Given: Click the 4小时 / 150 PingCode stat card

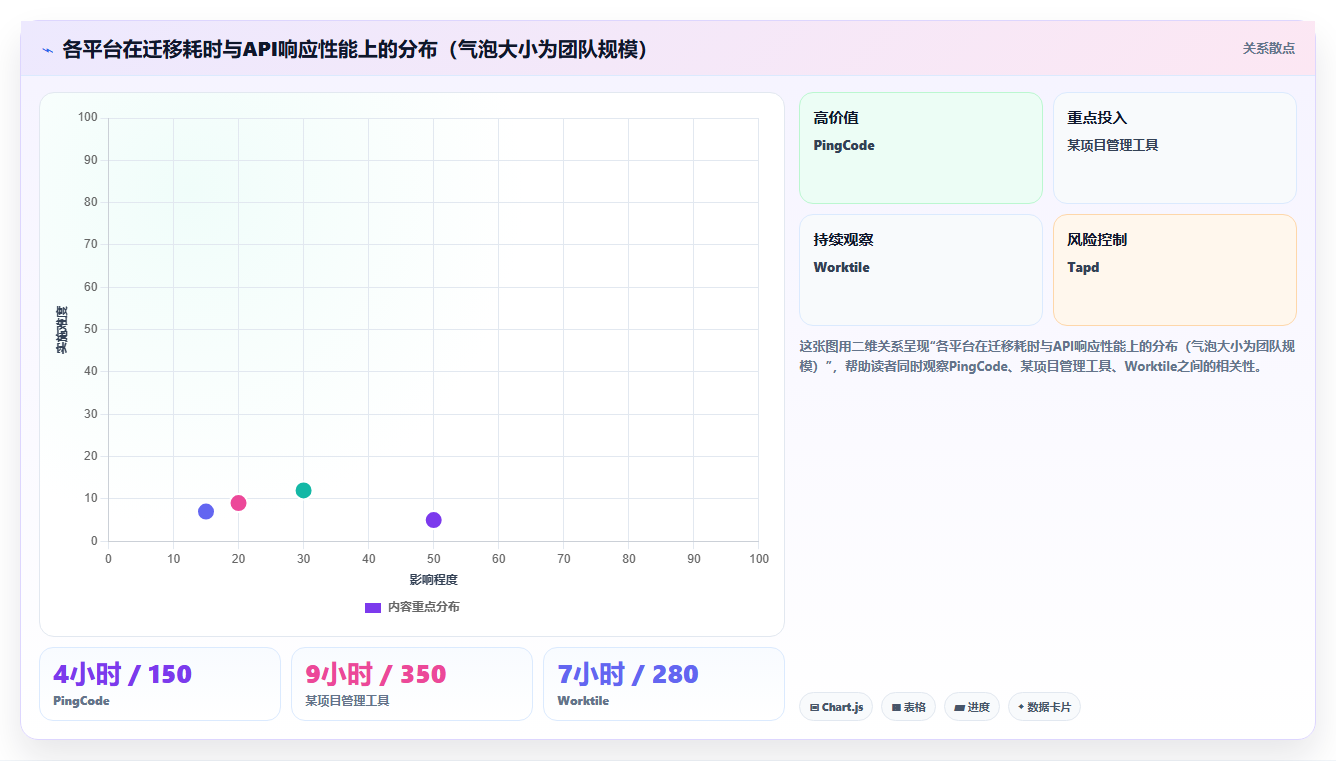Looking at the screenshot, I should pyautogui.click(x=160, y=684).
